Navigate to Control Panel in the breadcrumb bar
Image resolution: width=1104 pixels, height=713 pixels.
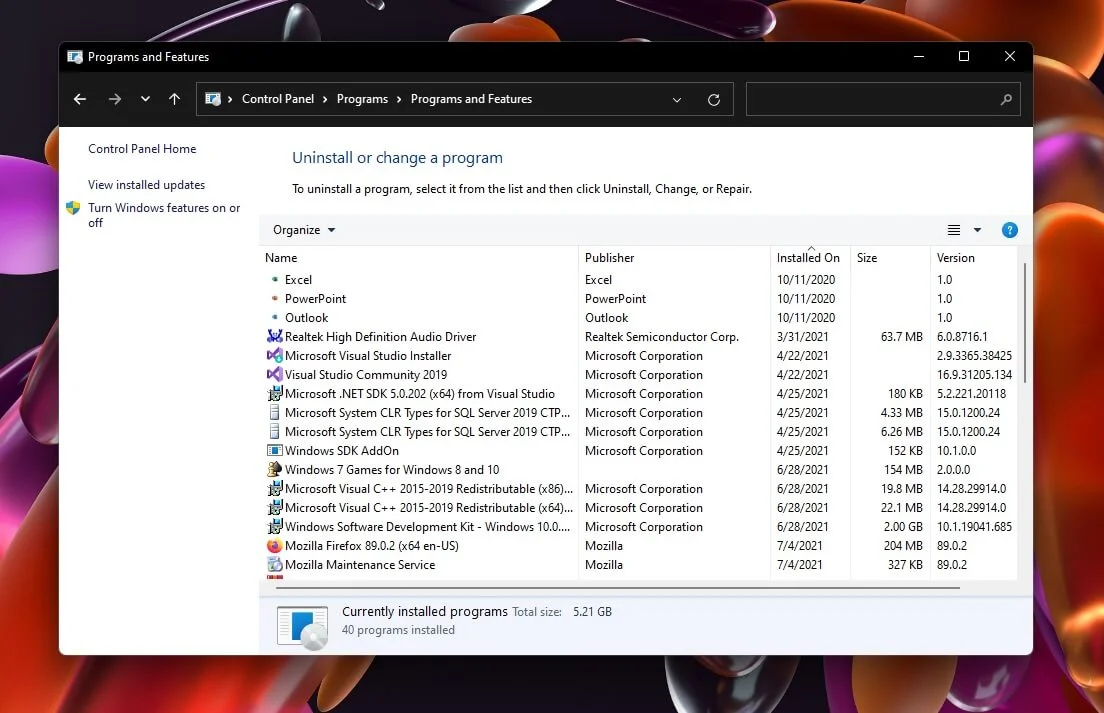[278, 99]
